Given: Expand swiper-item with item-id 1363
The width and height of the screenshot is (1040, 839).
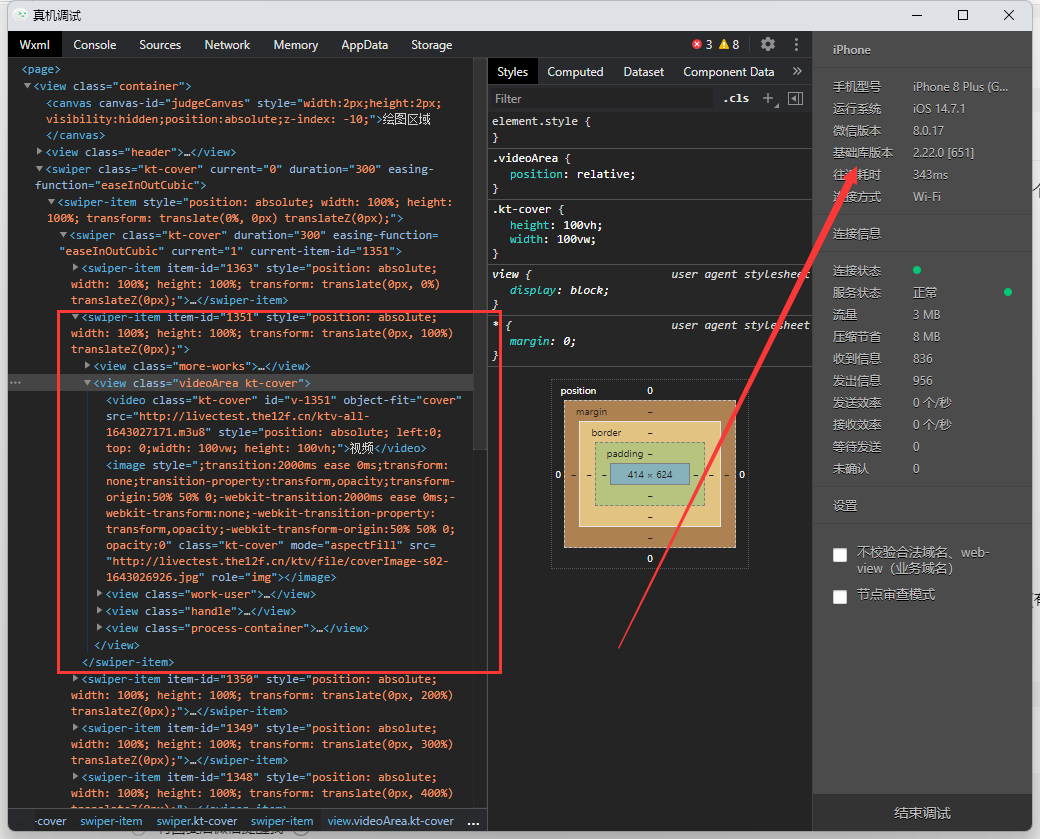Looking at the screenshot, I should pos(75,267).
